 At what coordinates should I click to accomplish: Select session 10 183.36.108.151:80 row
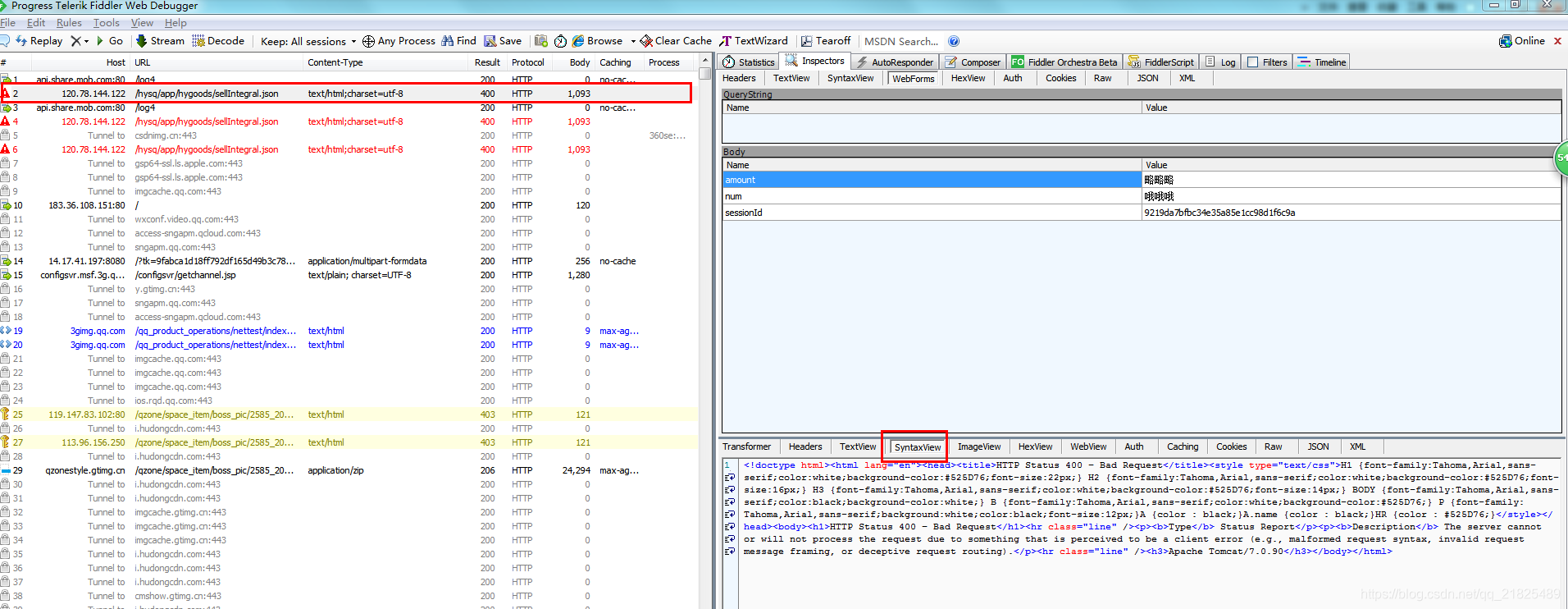click(349, 205)
